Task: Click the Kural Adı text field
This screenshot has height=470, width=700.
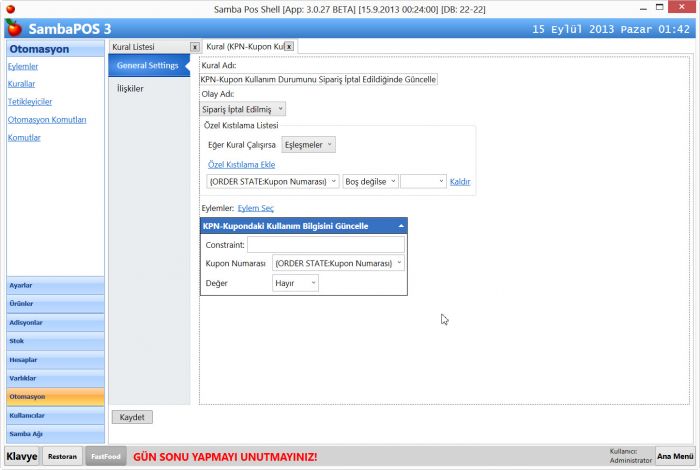Action: pos(318,78)
